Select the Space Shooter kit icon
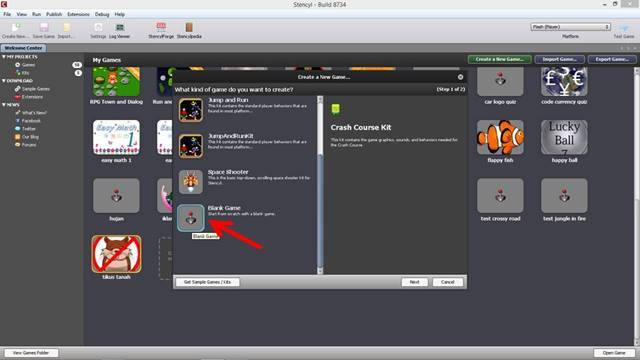640x360 pixels. (x=191, y=182)
